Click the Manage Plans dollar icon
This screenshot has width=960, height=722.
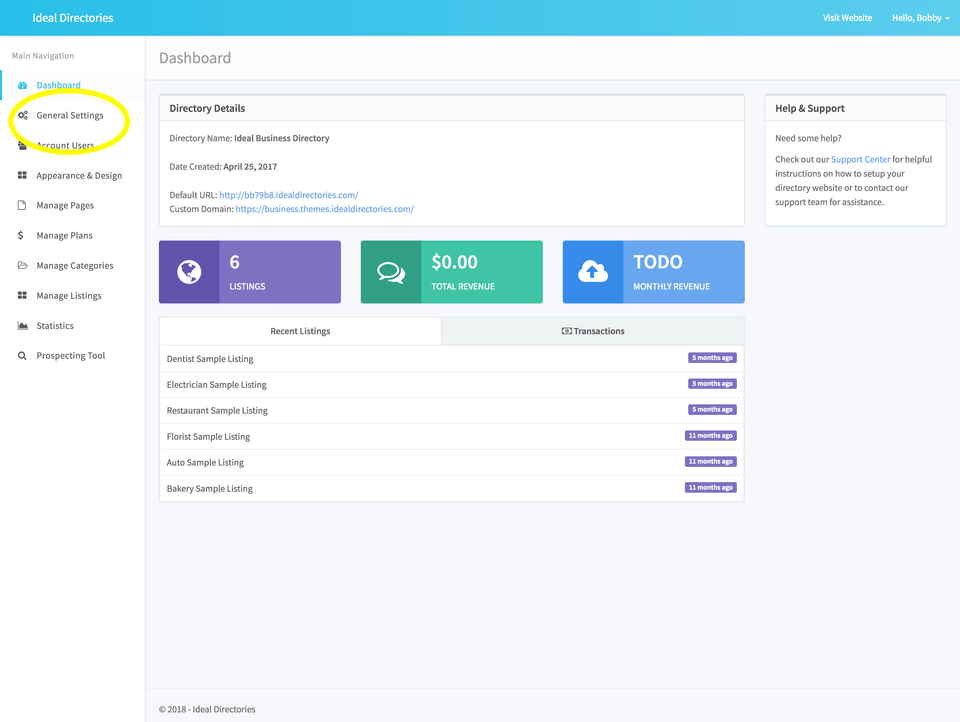(x=22, y=236)
